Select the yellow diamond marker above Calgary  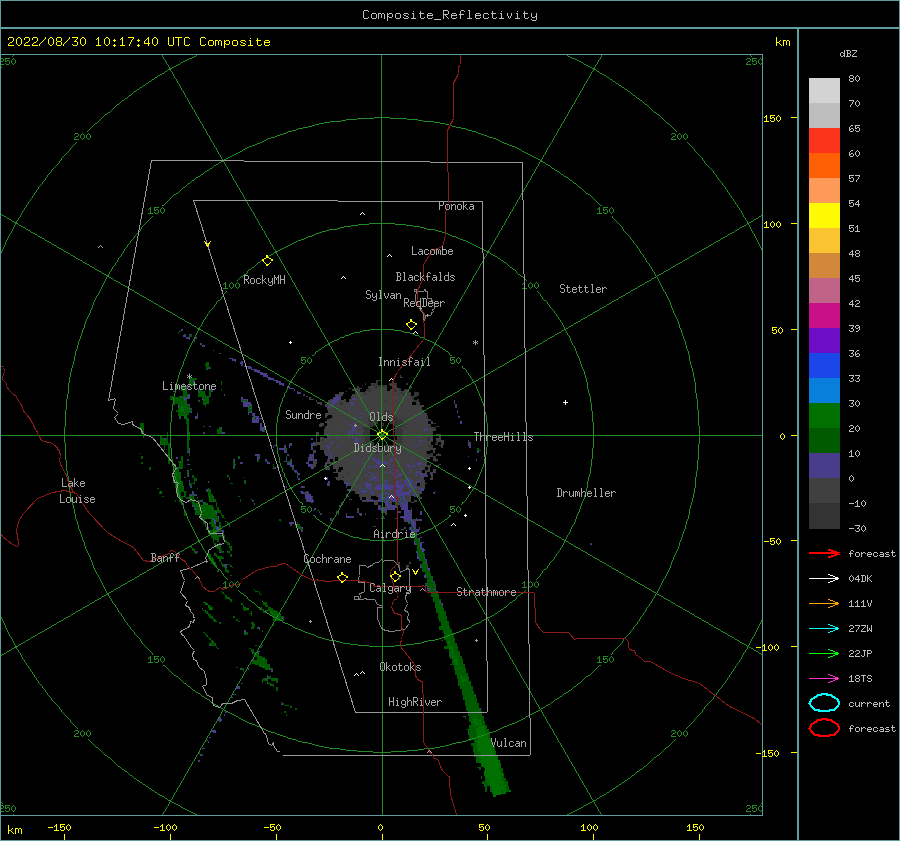pyautogui.click(x=395, y=576)
